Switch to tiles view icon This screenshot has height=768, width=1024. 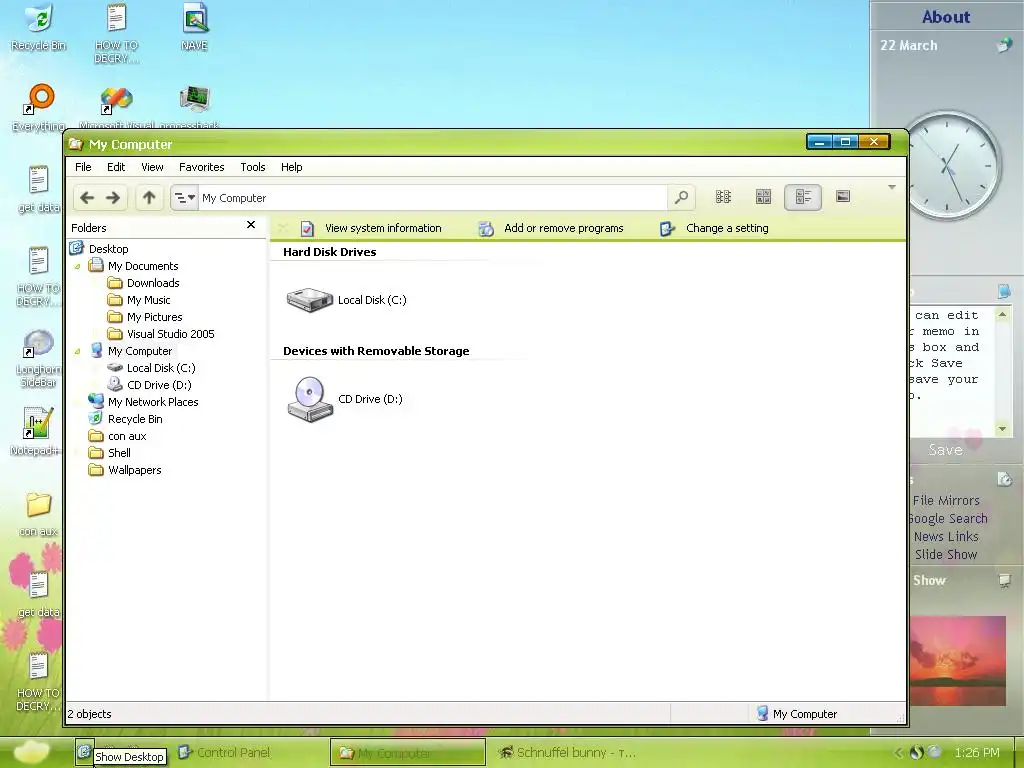(763, 197)
